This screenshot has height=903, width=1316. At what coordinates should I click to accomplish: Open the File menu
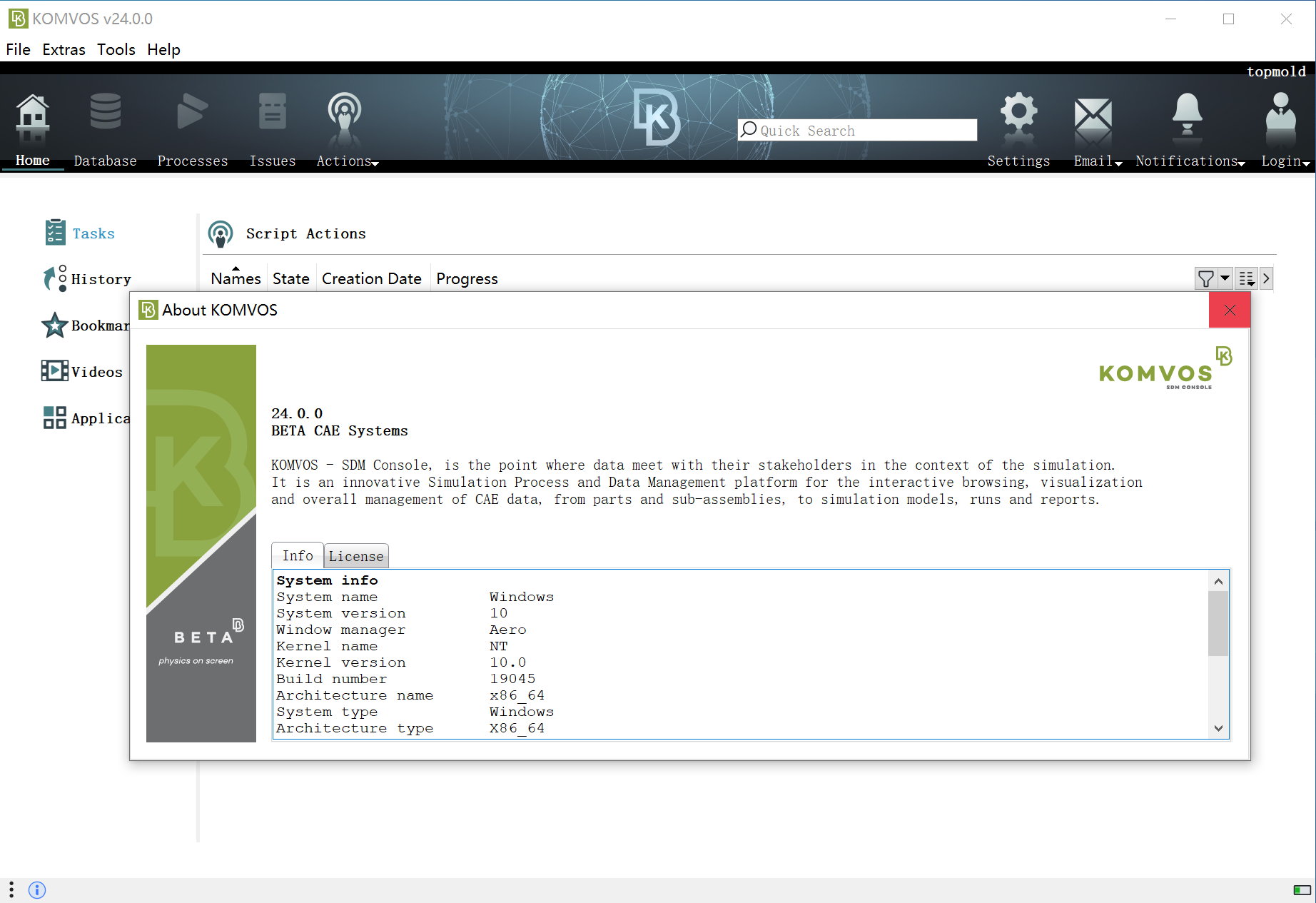pyautogui.click(x=19, y=49)
